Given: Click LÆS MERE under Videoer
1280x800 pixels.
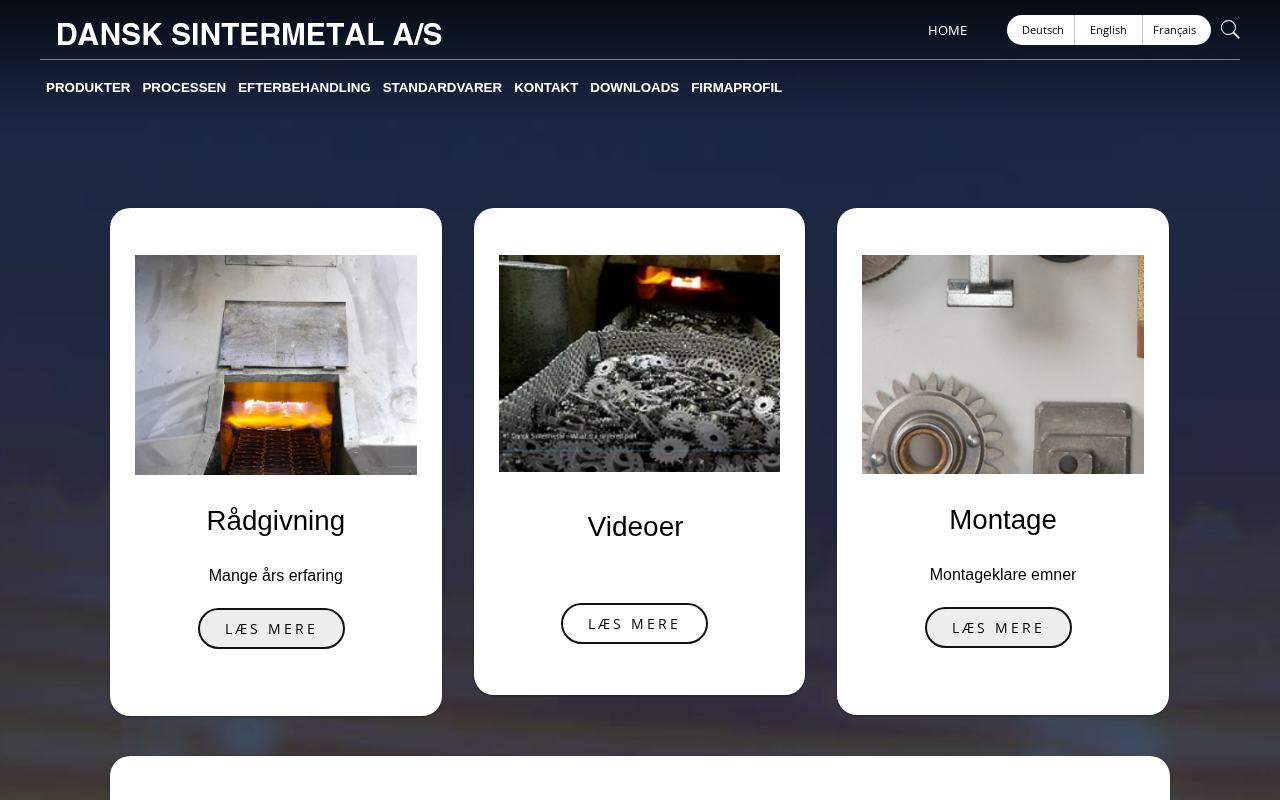Looking at the screenshot, I should coord(634,624).
